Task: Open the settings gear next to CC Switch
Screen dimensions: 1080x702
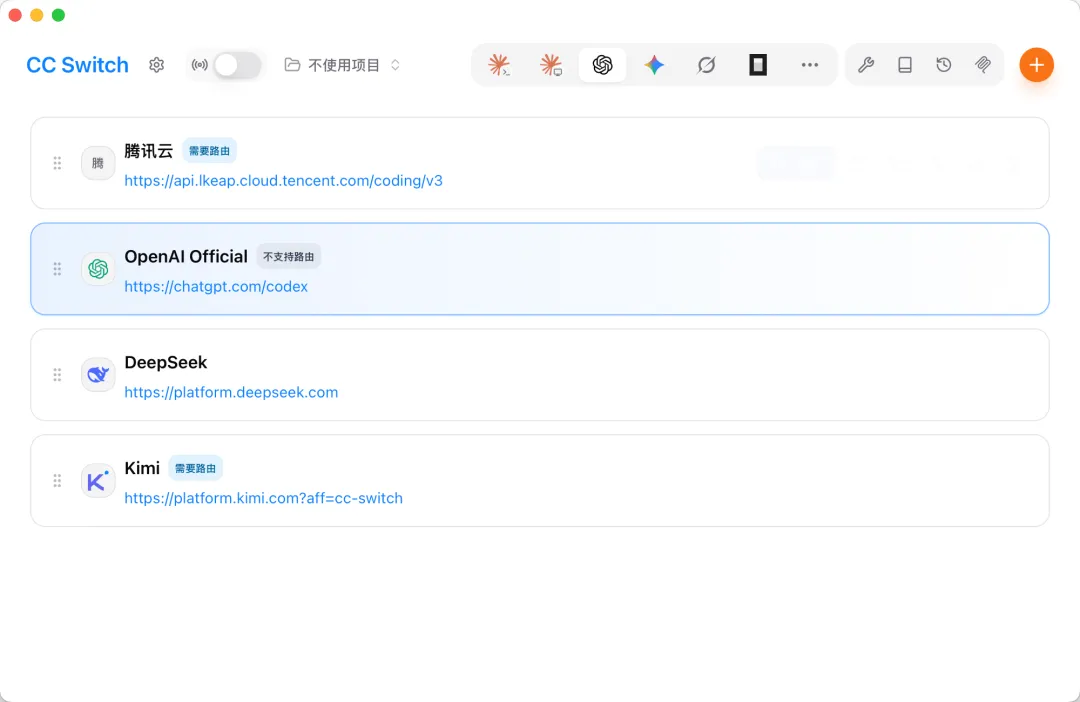Action: coord(156,65)
